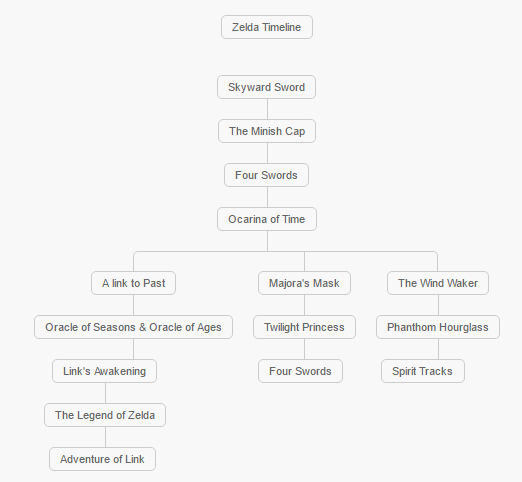This screenshot has height=482, width=522.
Task: Select The Minish Cap node
Action: click(267, 131)
